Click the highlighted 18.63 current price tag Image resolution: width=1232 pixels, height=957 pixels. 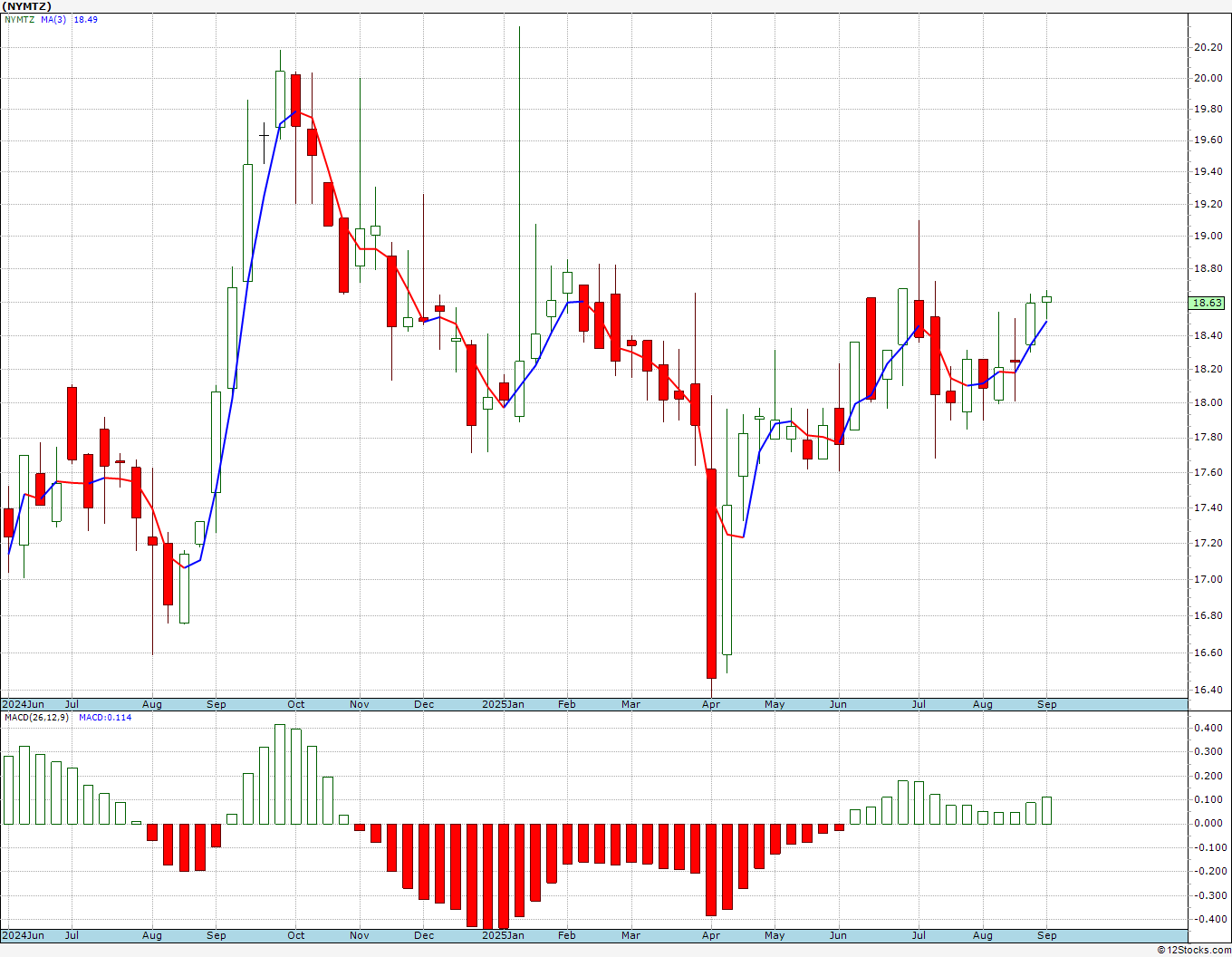tap(1208, 303)
